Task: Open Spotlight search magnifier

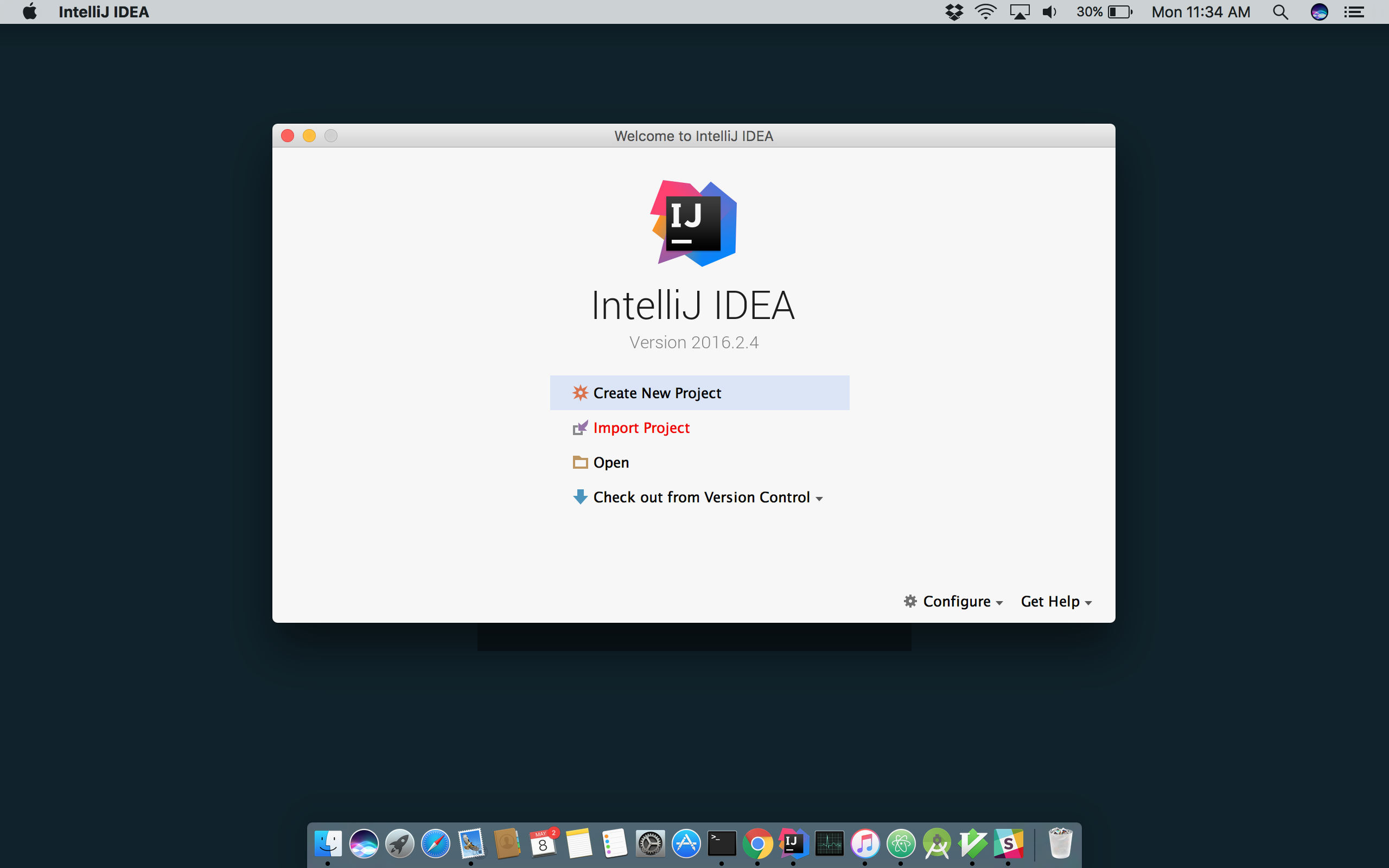Action: tap(1280, 11)
